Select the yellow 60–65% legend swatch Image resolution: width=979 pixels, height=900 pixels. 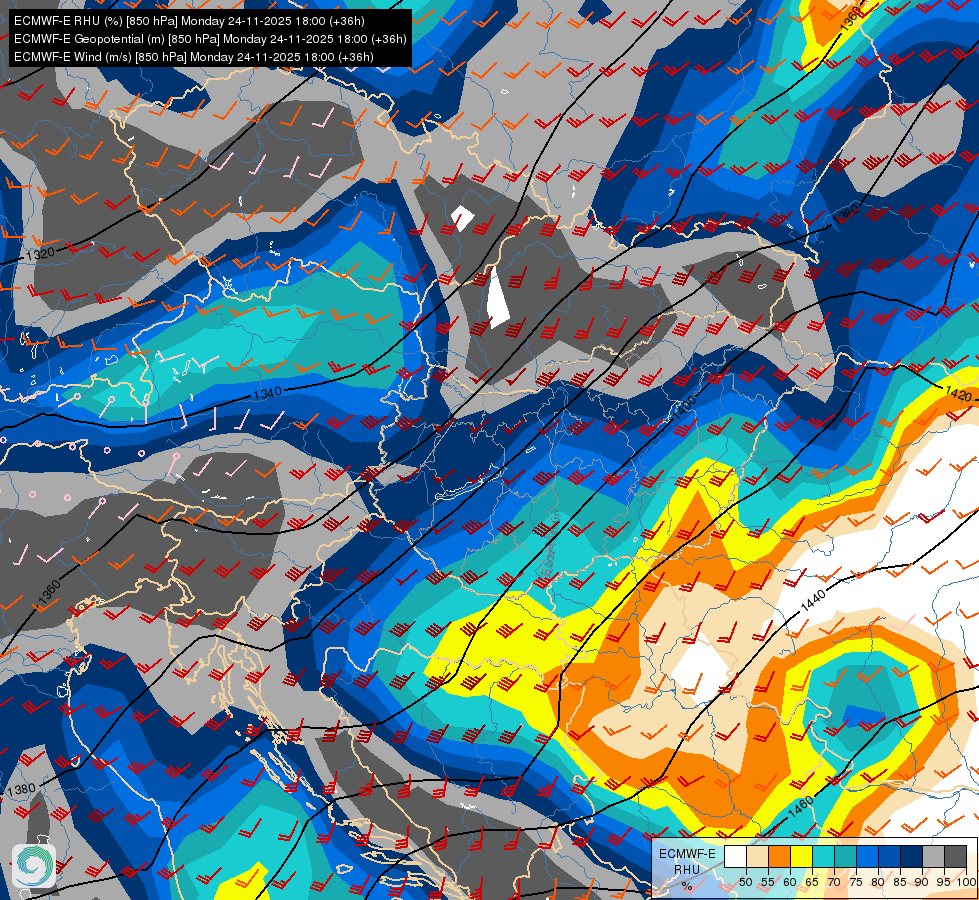tap(800, 857)
